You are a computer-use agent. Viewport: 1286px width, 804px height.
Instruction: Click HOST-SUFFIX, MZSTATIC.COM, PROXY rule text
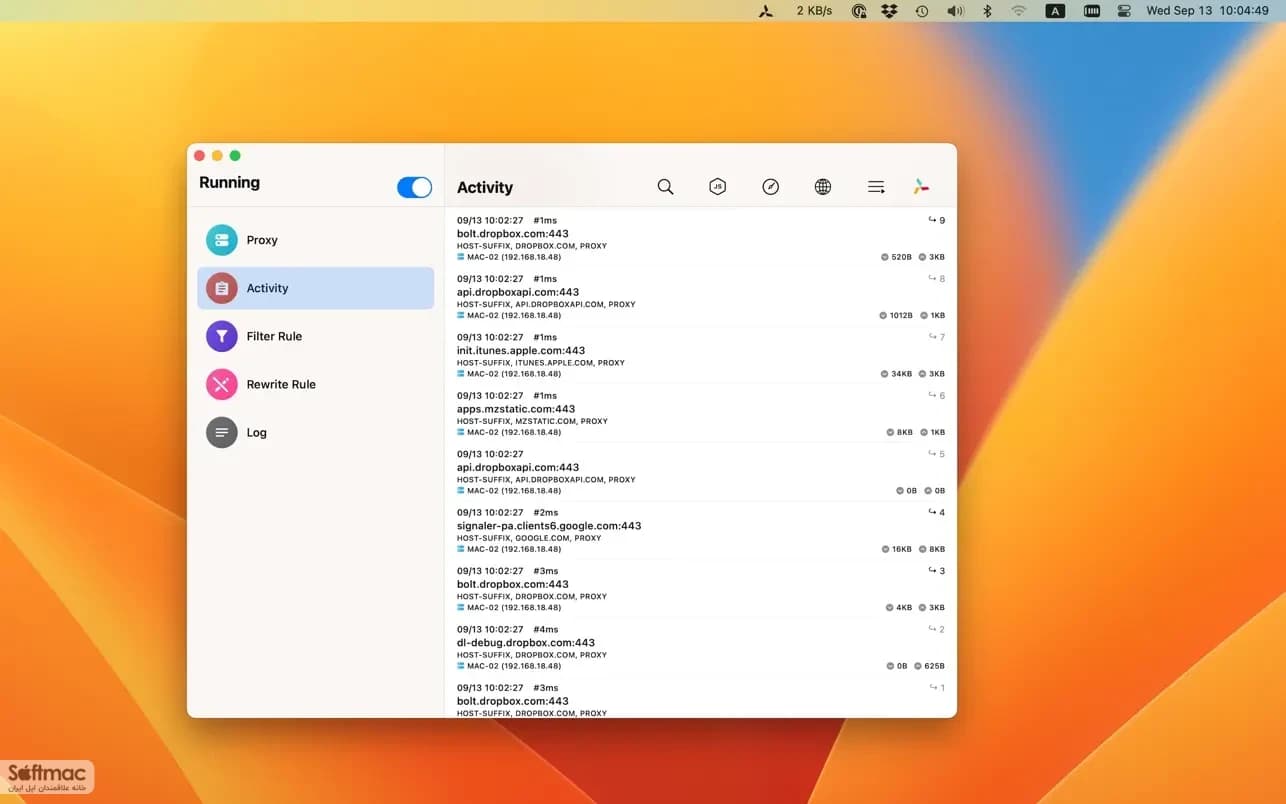[x=532, y=421]
